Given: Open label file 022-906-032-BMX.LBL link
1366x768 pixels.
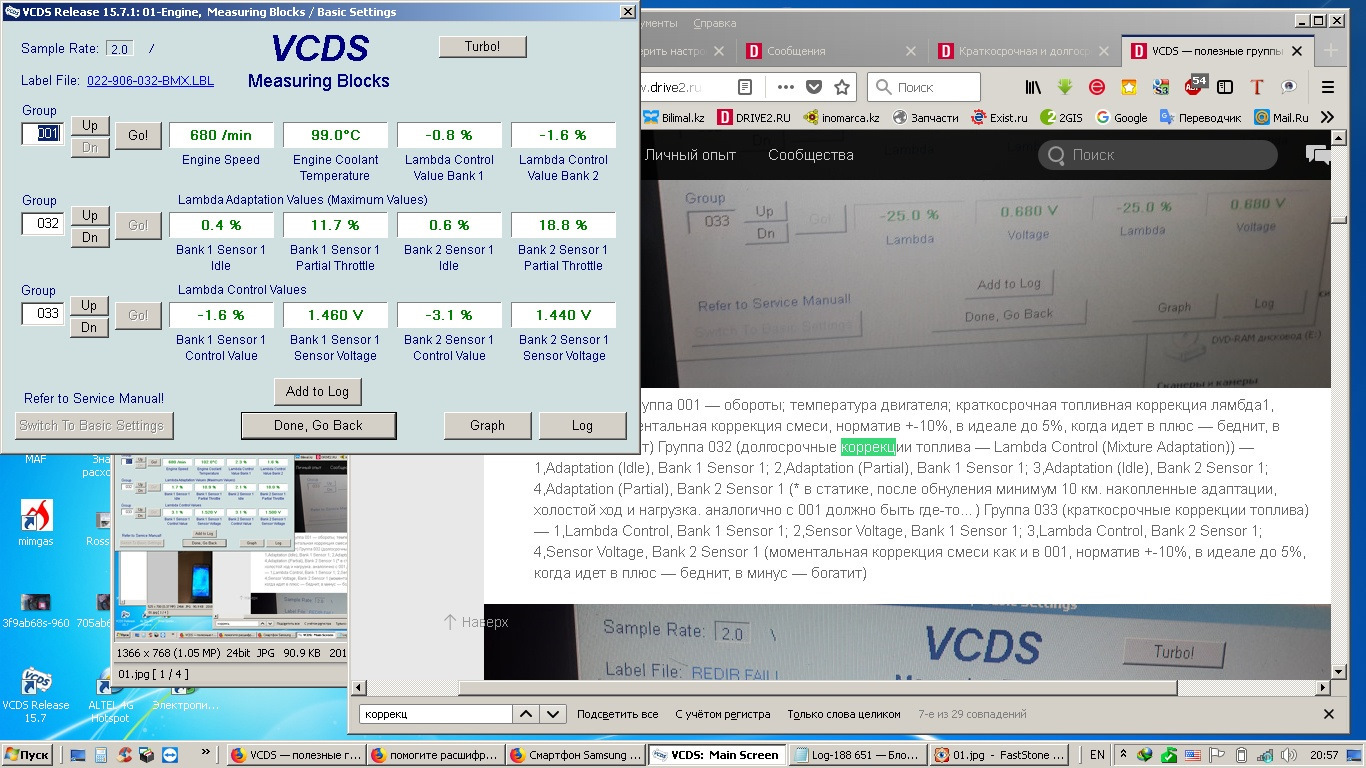Looking at the screenshot, I should [x=151, y=81].
